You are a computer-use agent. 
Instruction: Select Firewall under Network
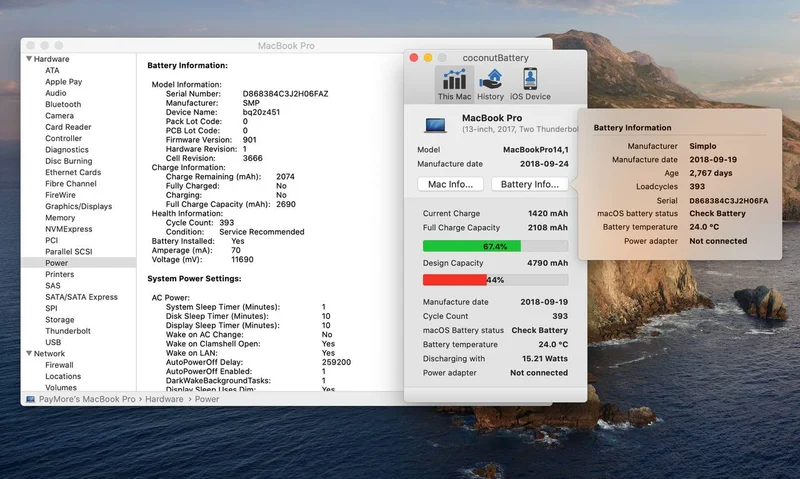coord(59,365)
